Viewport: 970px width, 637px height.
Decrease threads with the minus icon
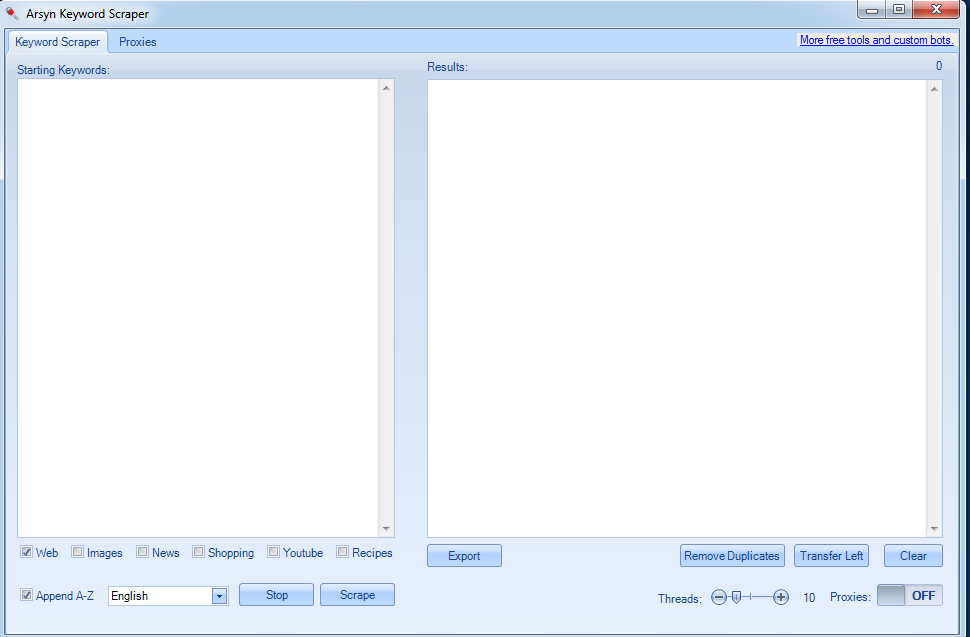point(719,597)
